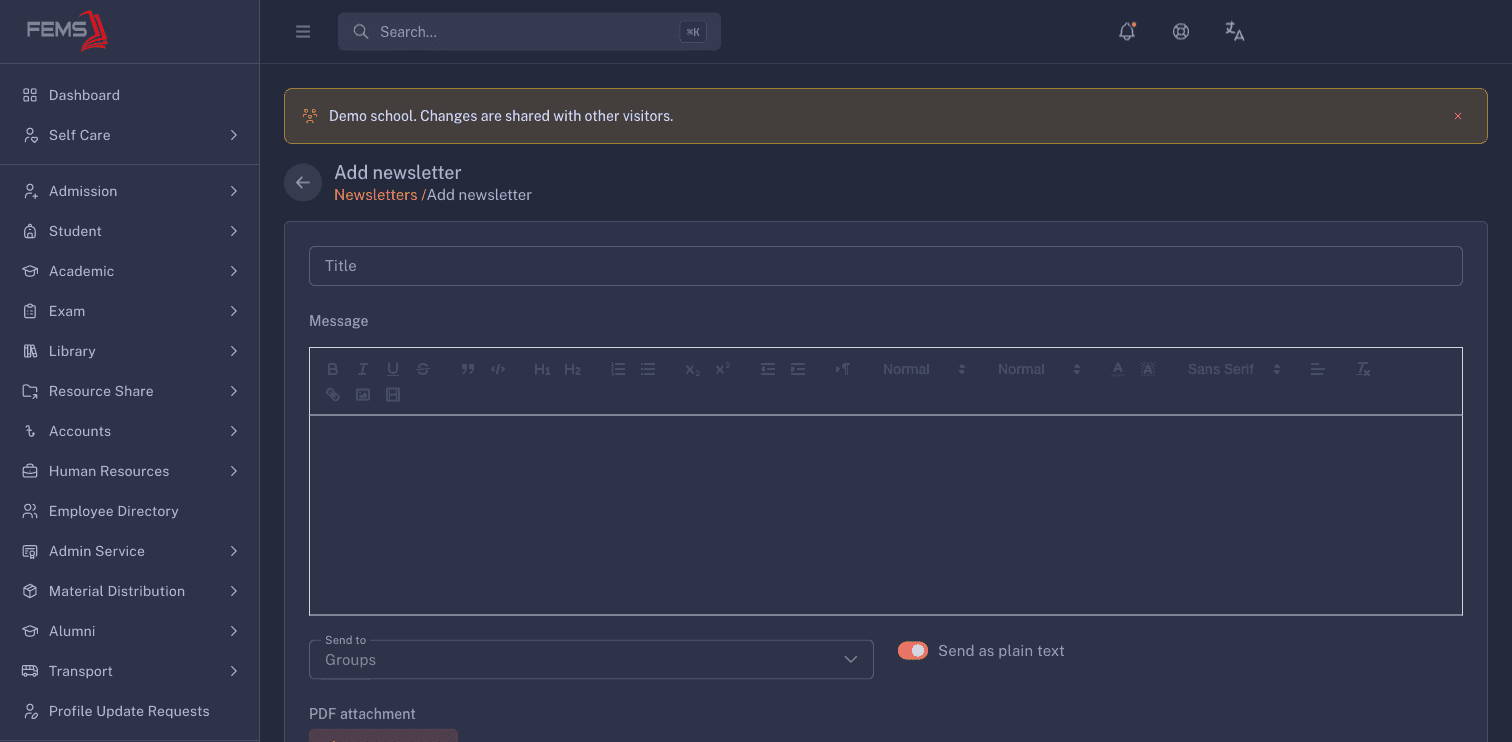Insert an image into message
Screen dimensions: 1512x742
(363, 395)
